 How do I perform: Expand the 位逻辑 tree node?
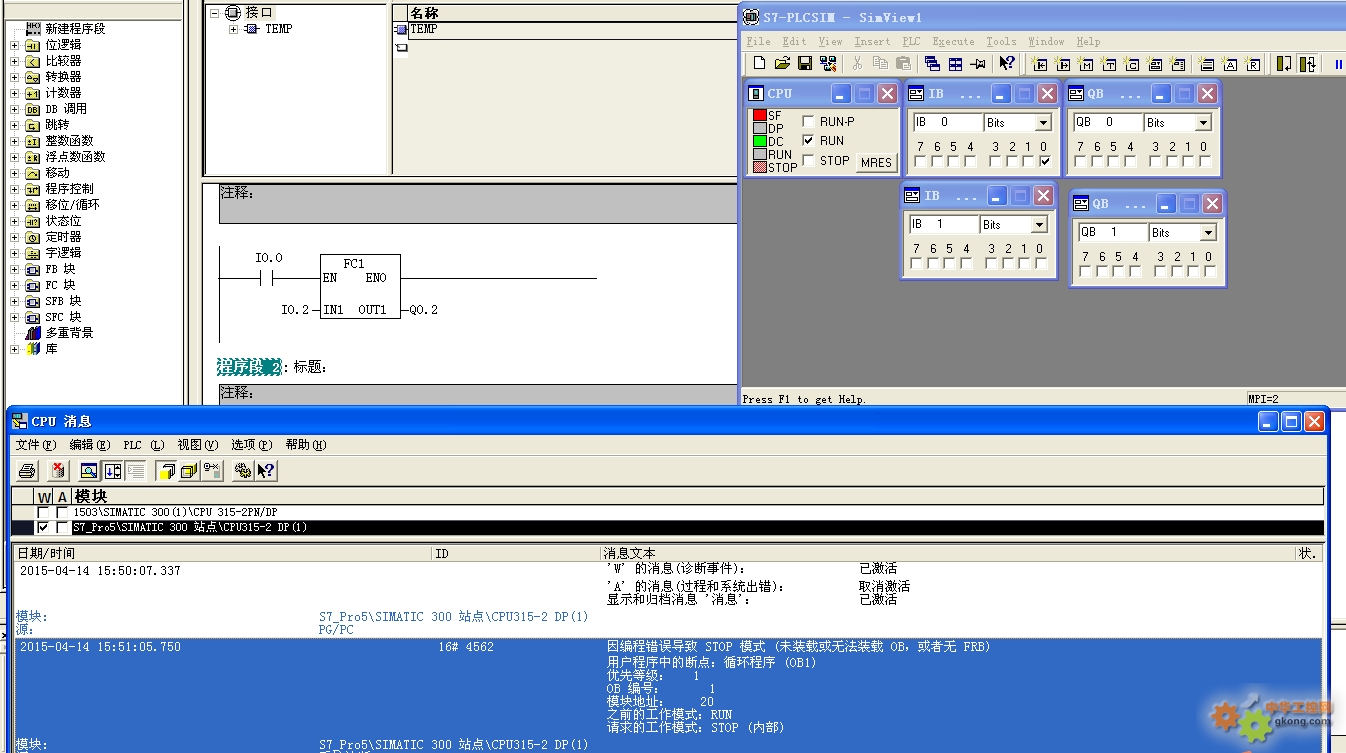[14, 45]
